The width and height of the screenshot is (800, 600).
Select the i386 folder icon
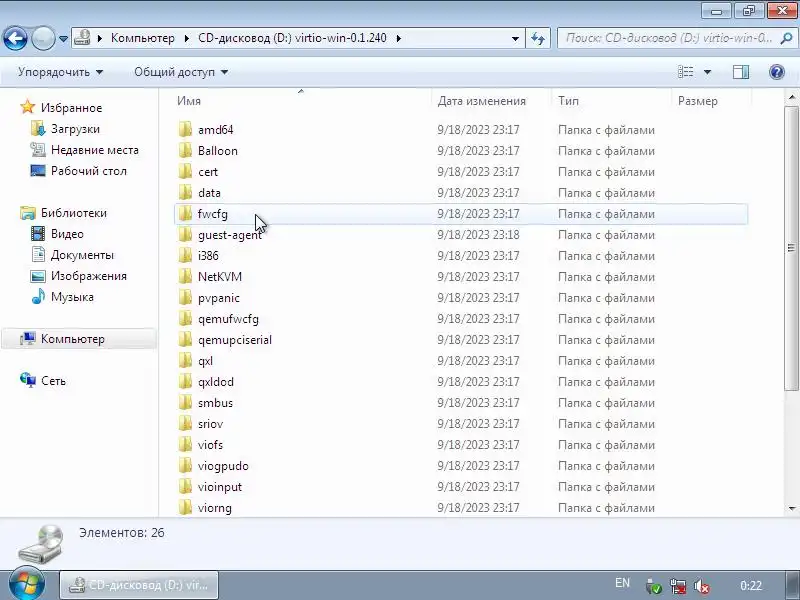pyautogui.click(x=186, y=255)
